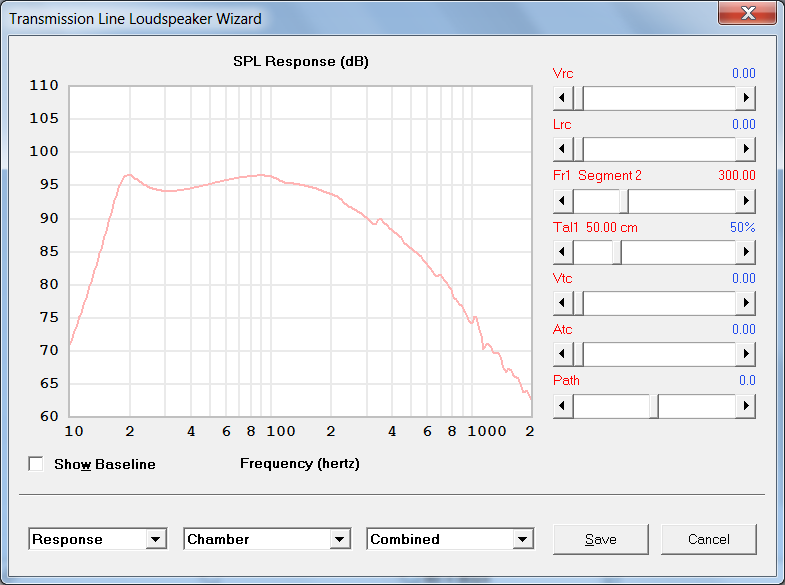Screen dimensions: 785x585
Task: Click the Lrc slider thumb
Action: (x=578, y=149)
